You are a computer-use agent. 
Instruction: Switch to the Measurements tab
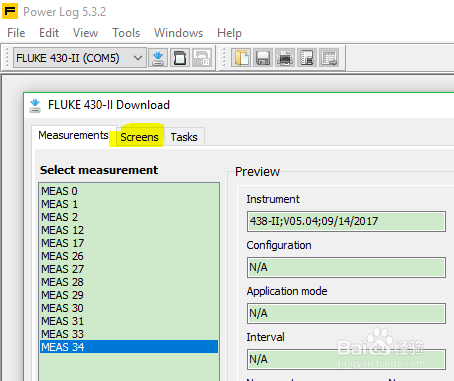[73, 135]
